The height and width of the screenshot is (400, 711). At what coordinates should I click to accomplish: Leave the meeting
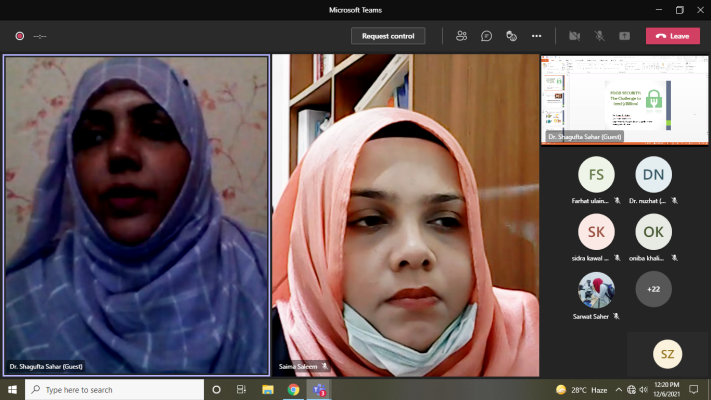672,36
